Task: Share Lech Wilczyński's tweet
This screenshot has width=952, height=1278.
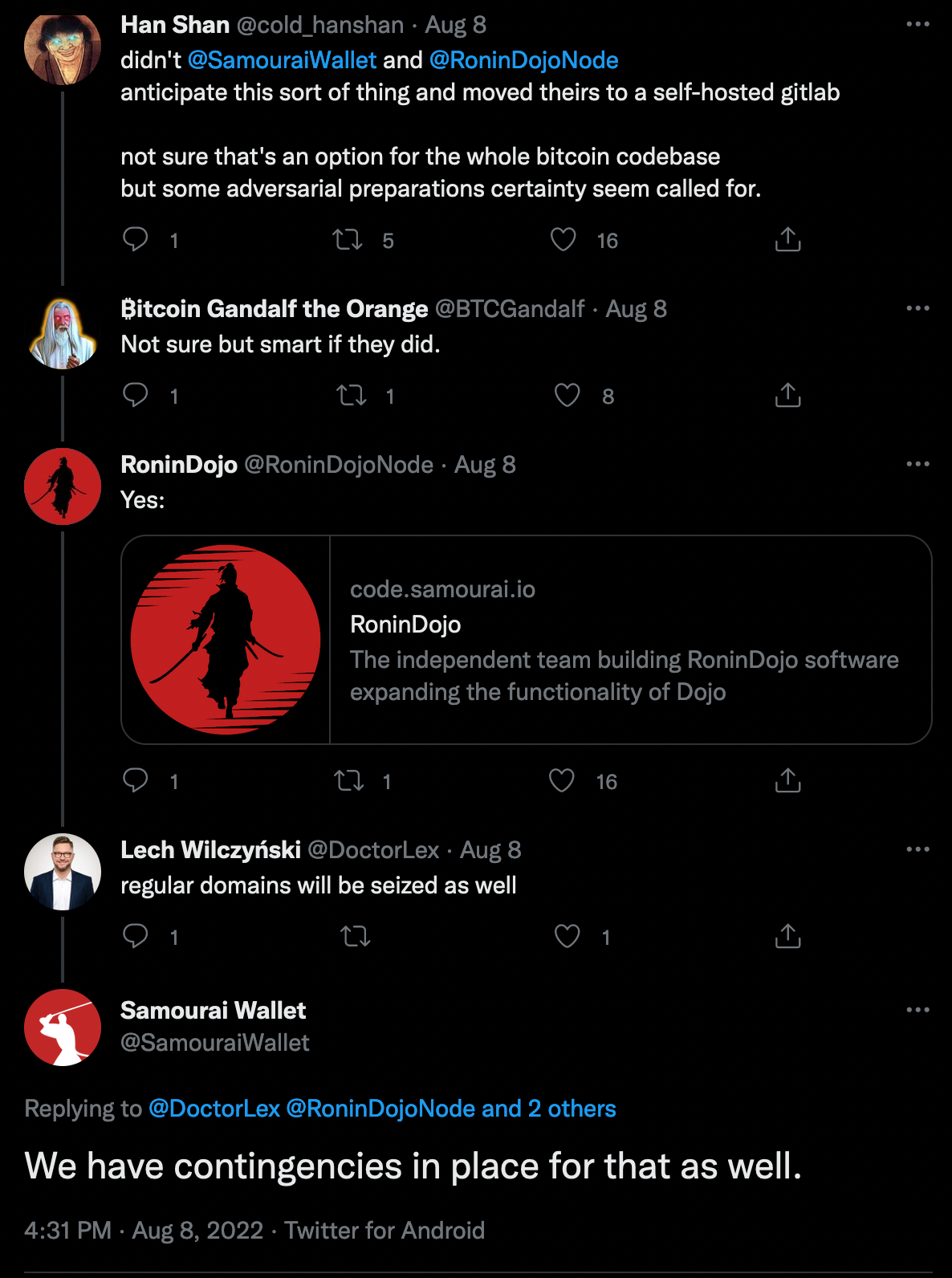Action: 787,936
